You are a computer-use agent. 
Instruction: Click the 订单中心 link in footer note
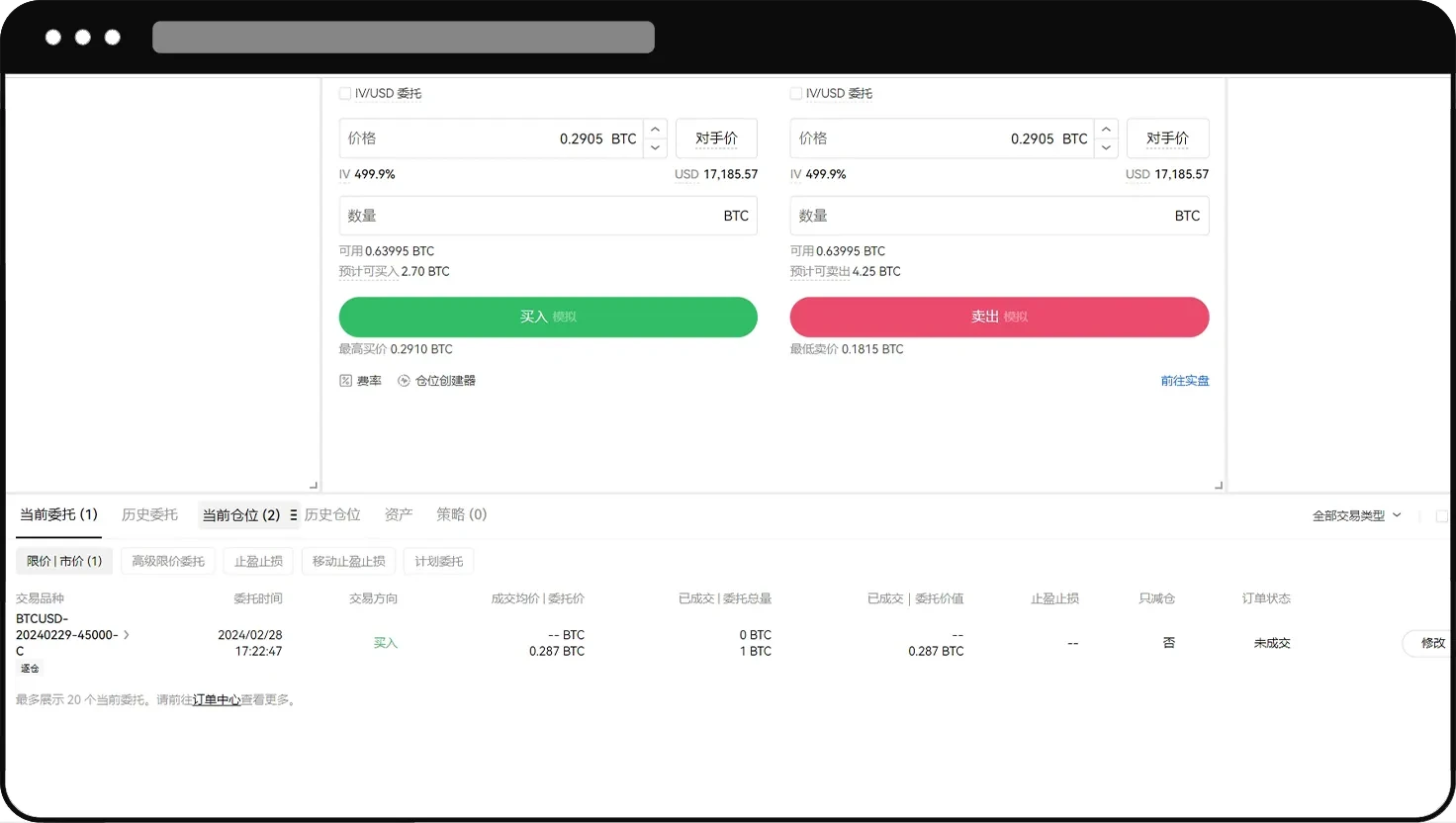pos(217,699)
